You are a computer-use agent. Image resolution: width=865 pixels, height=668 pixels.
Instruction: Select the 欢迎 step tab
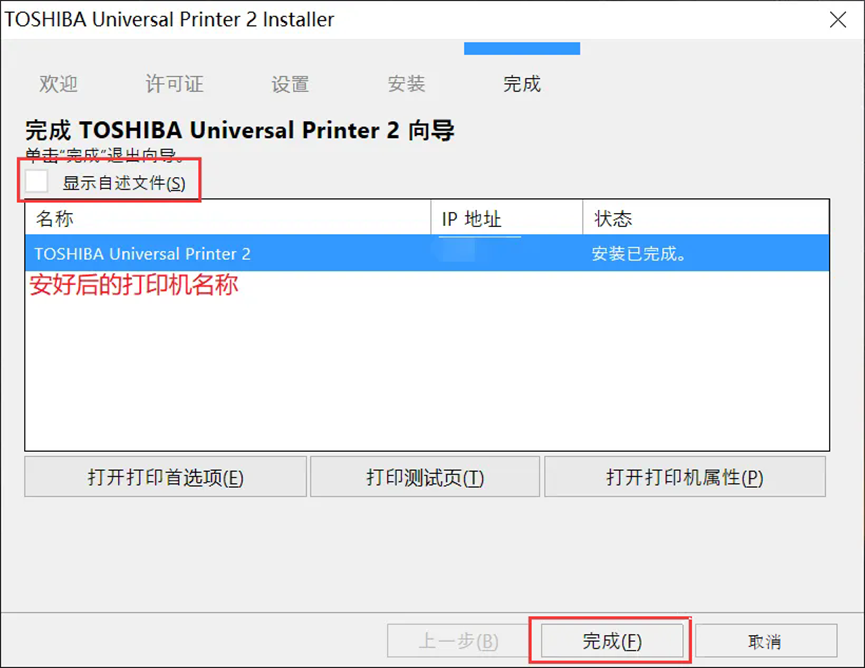coord(58,84)
